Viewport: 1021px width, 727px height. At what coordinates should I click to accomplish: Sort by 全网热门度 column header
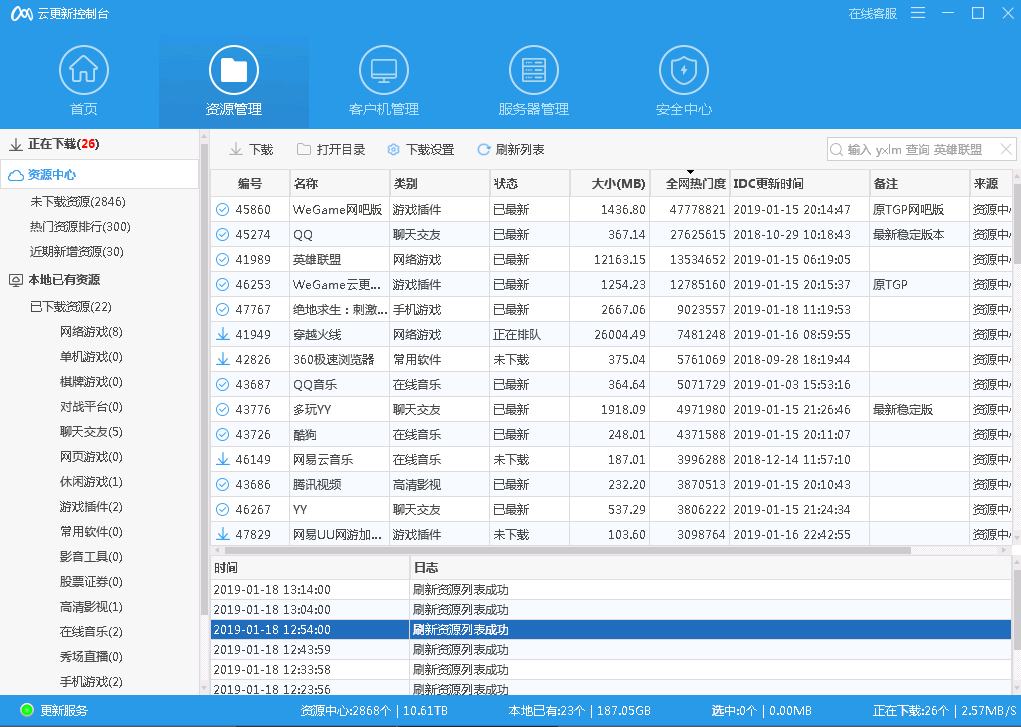click(690, 184)
